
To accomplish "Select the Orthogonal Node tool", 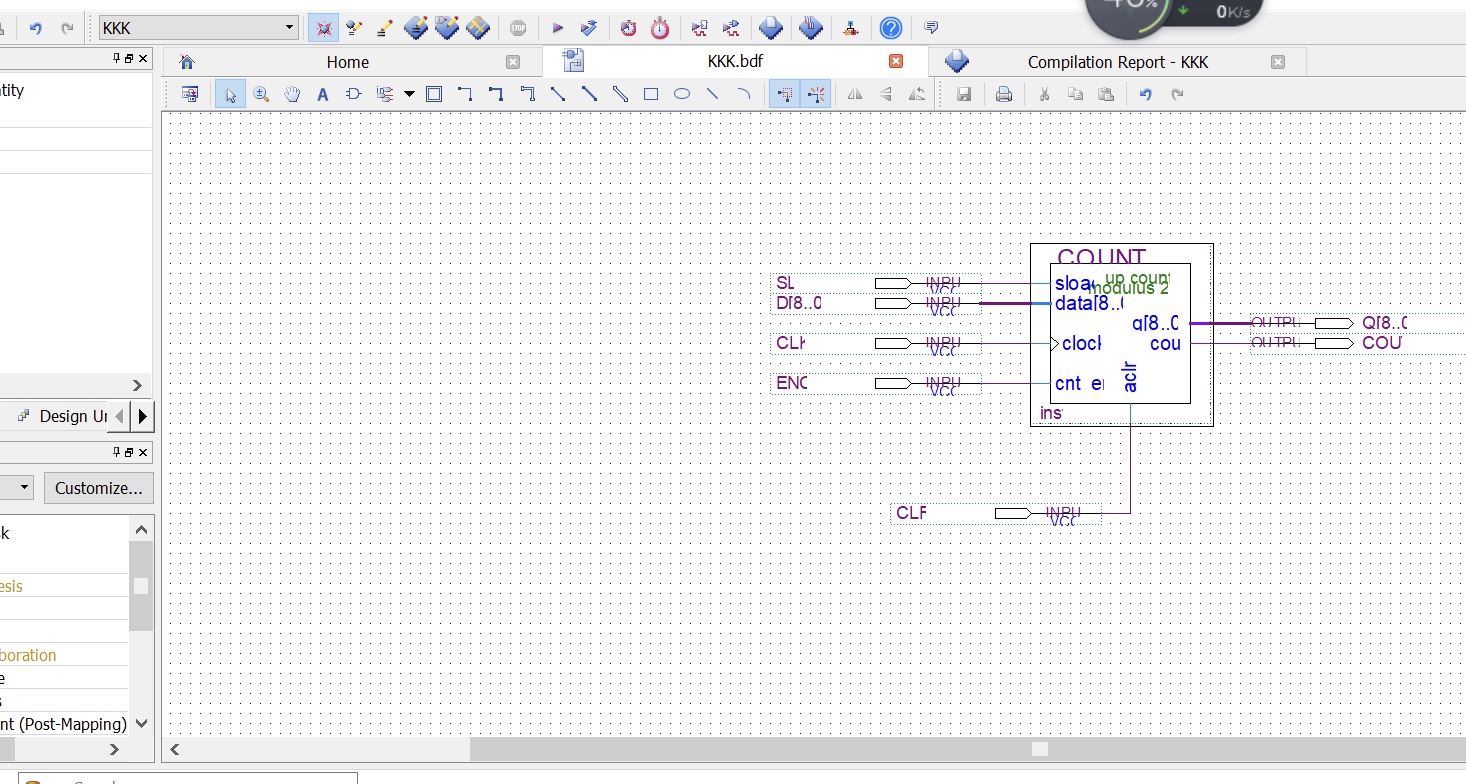I will [x=465, y=94].
